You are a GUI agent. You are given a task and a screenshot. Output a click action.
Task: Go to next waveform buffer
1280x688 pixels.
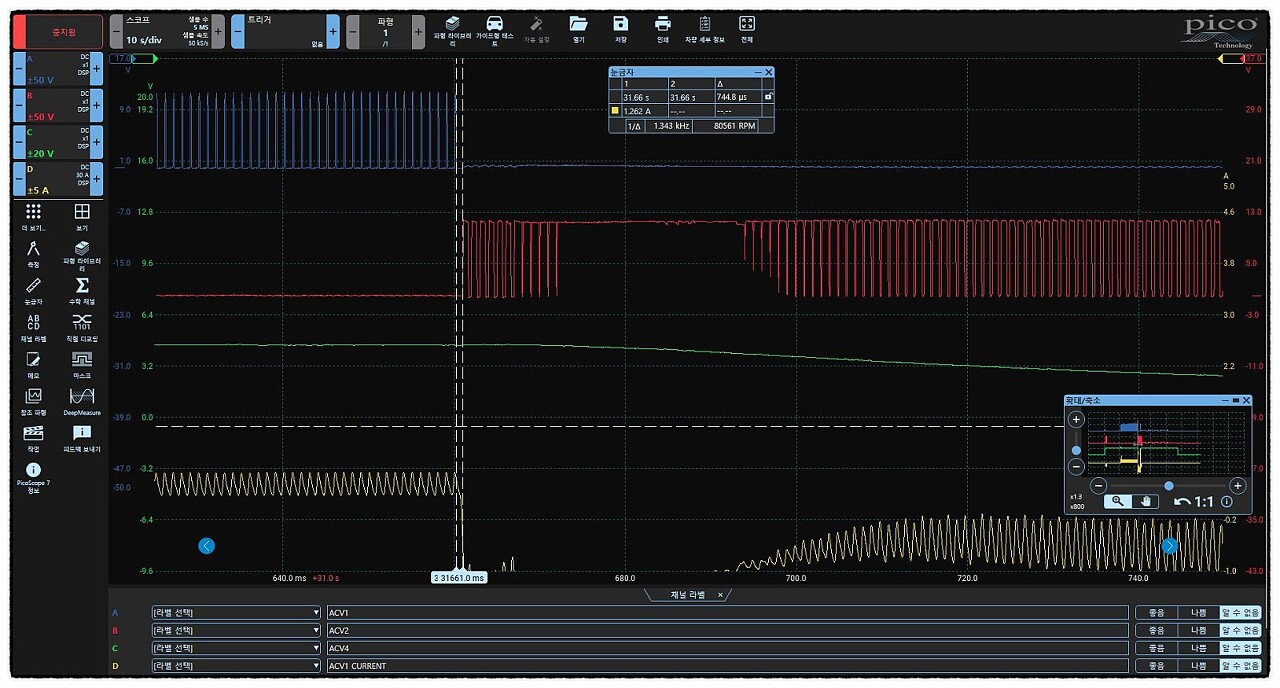[x=418, y=32]
